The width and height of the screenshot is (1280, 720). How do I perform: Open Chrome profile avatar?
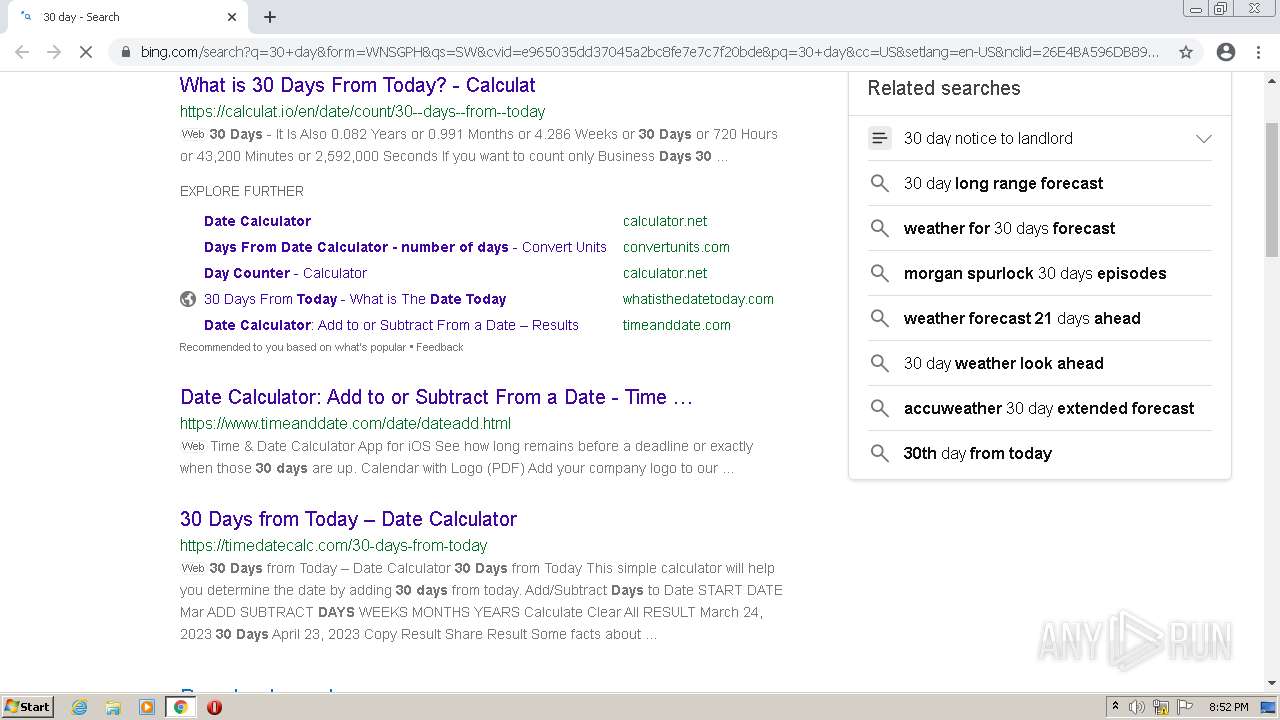point(1226,52)
